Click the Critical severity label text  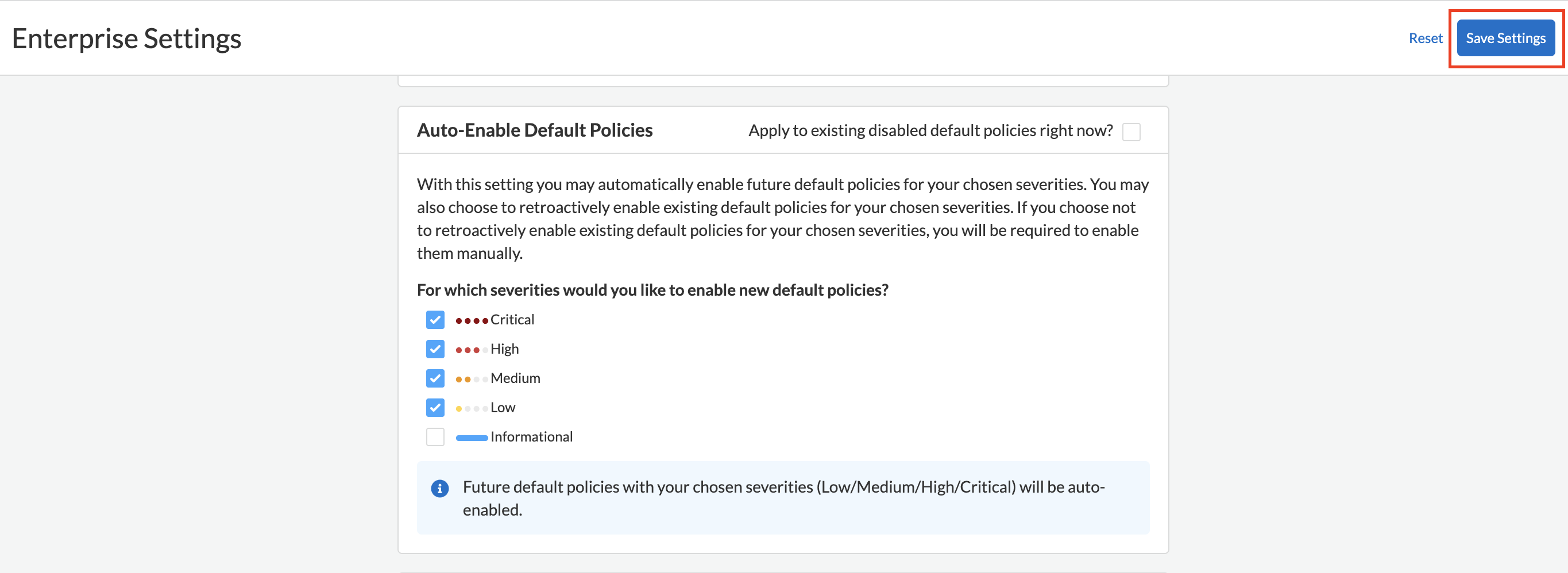pyautogui.click(x=512, y=320)
